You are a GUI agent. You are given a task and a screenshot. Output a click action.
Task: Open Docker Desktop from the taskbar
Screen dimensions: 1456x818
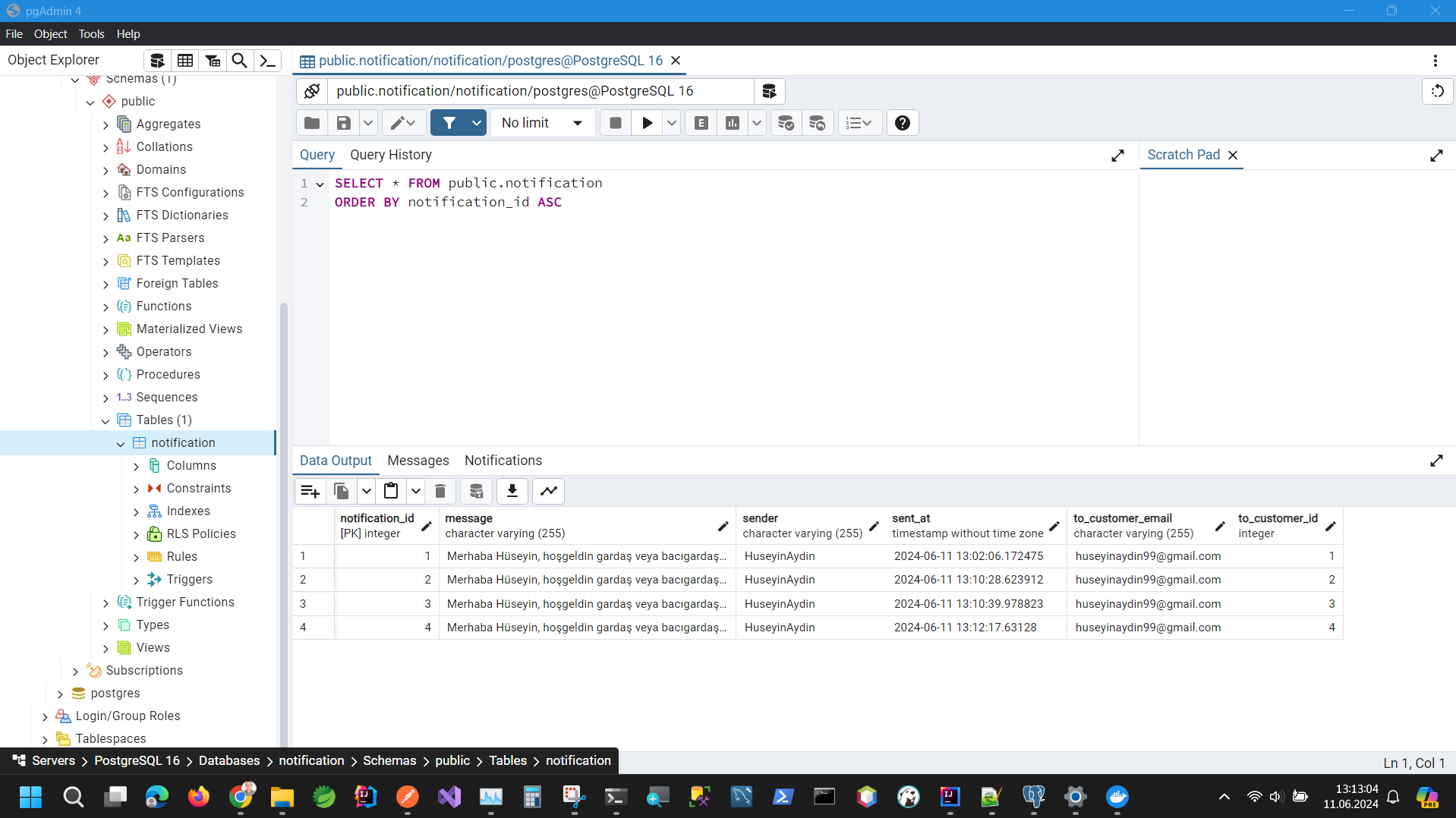click(x=1117, y=798)
